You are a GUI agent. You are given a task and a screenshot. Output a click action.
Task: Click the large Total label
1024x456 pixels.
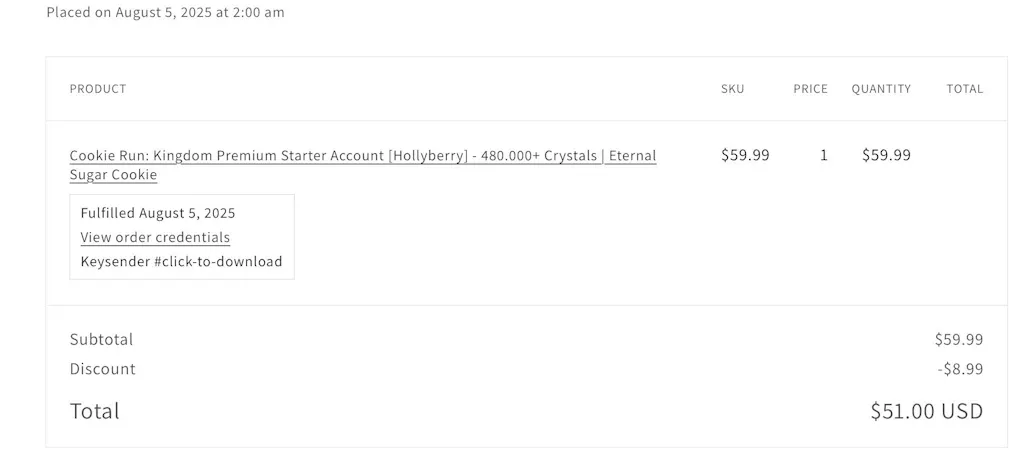[94, 411]
